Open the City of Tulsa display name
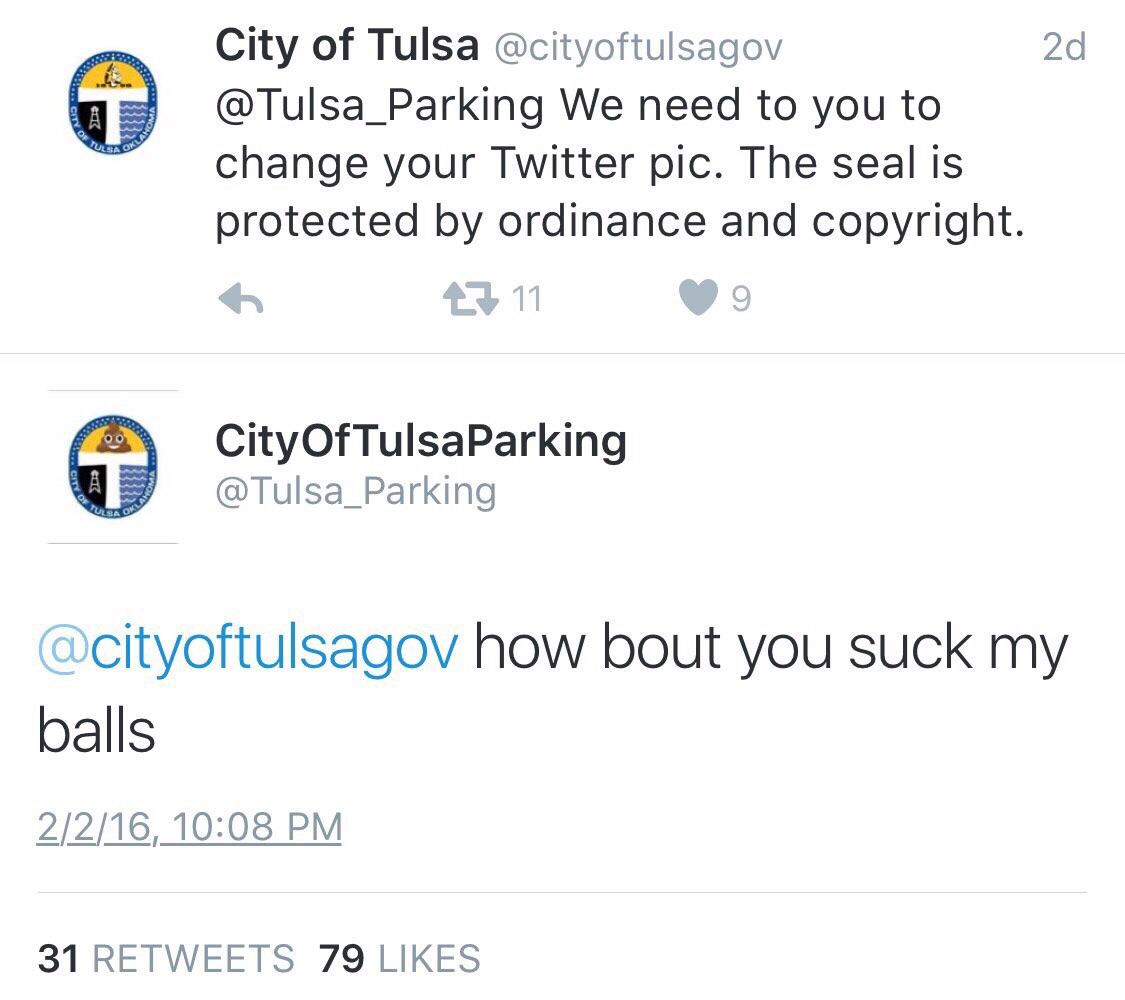1125x1000 pixels. point(346,45)
